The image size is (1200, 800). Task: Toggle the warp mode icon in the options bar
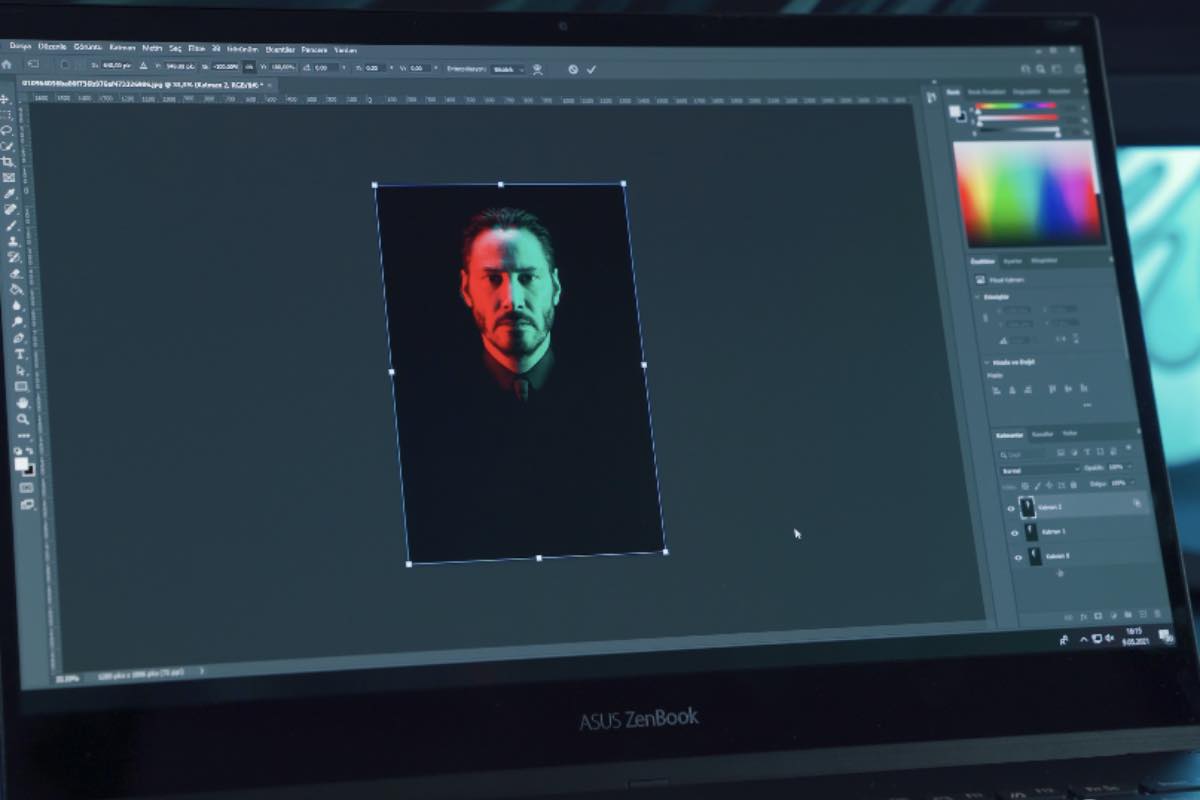coord(537,69)
